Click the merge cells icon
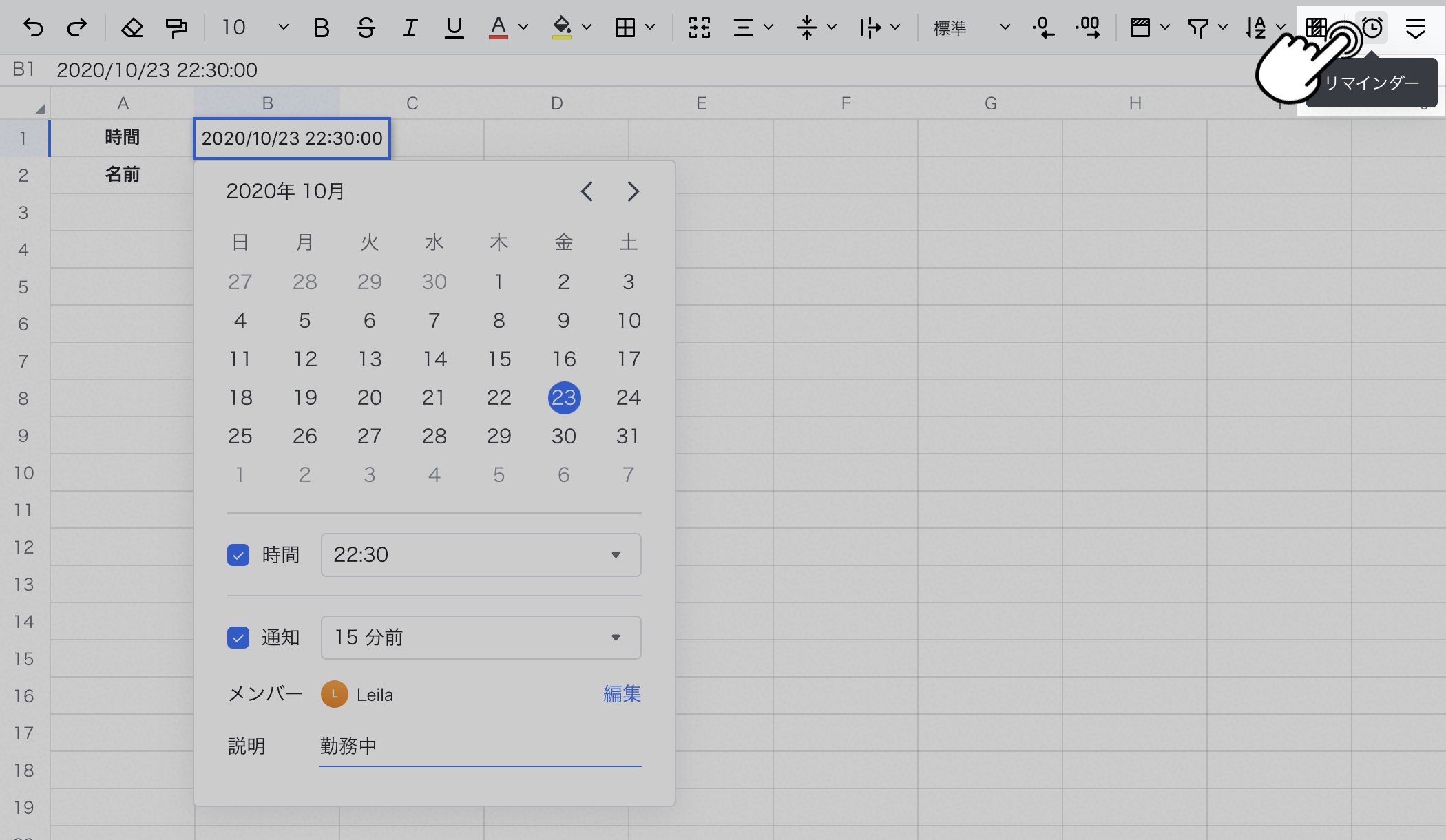Image resolution: width=1446 pixels, height=840 pixels. click(699, 28)
